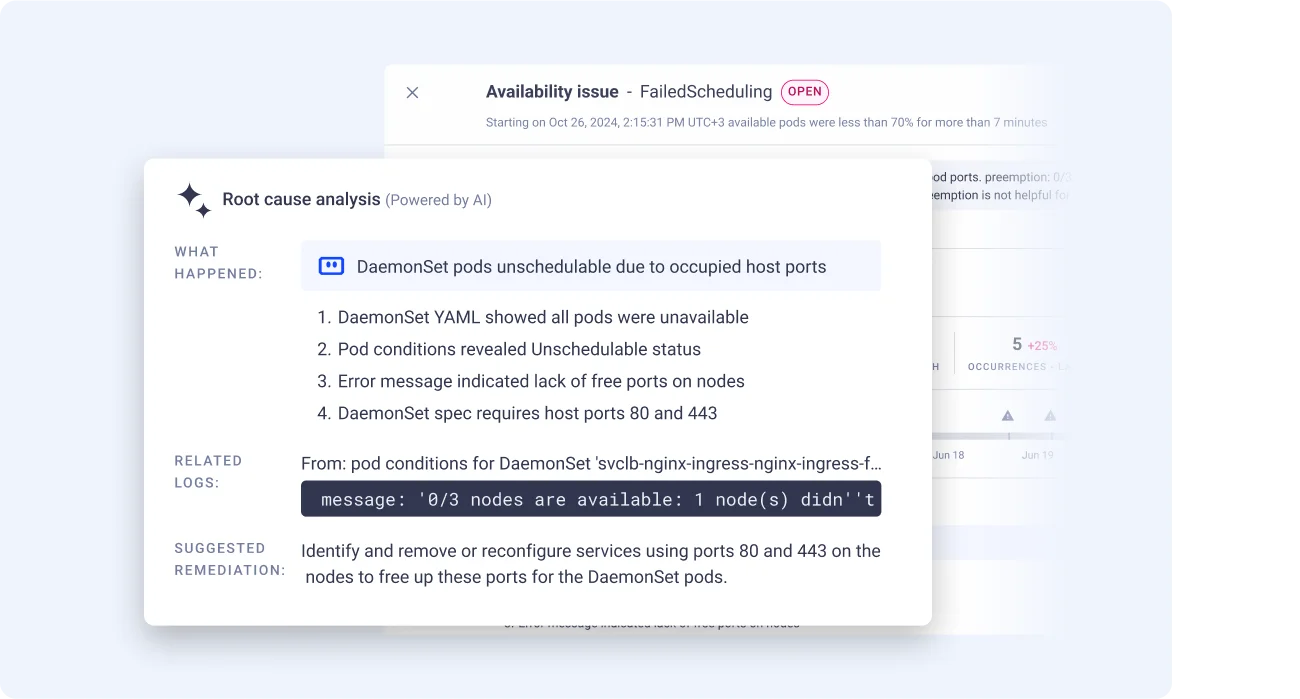Click the Powered by AI label

click(x=439, y=200)
